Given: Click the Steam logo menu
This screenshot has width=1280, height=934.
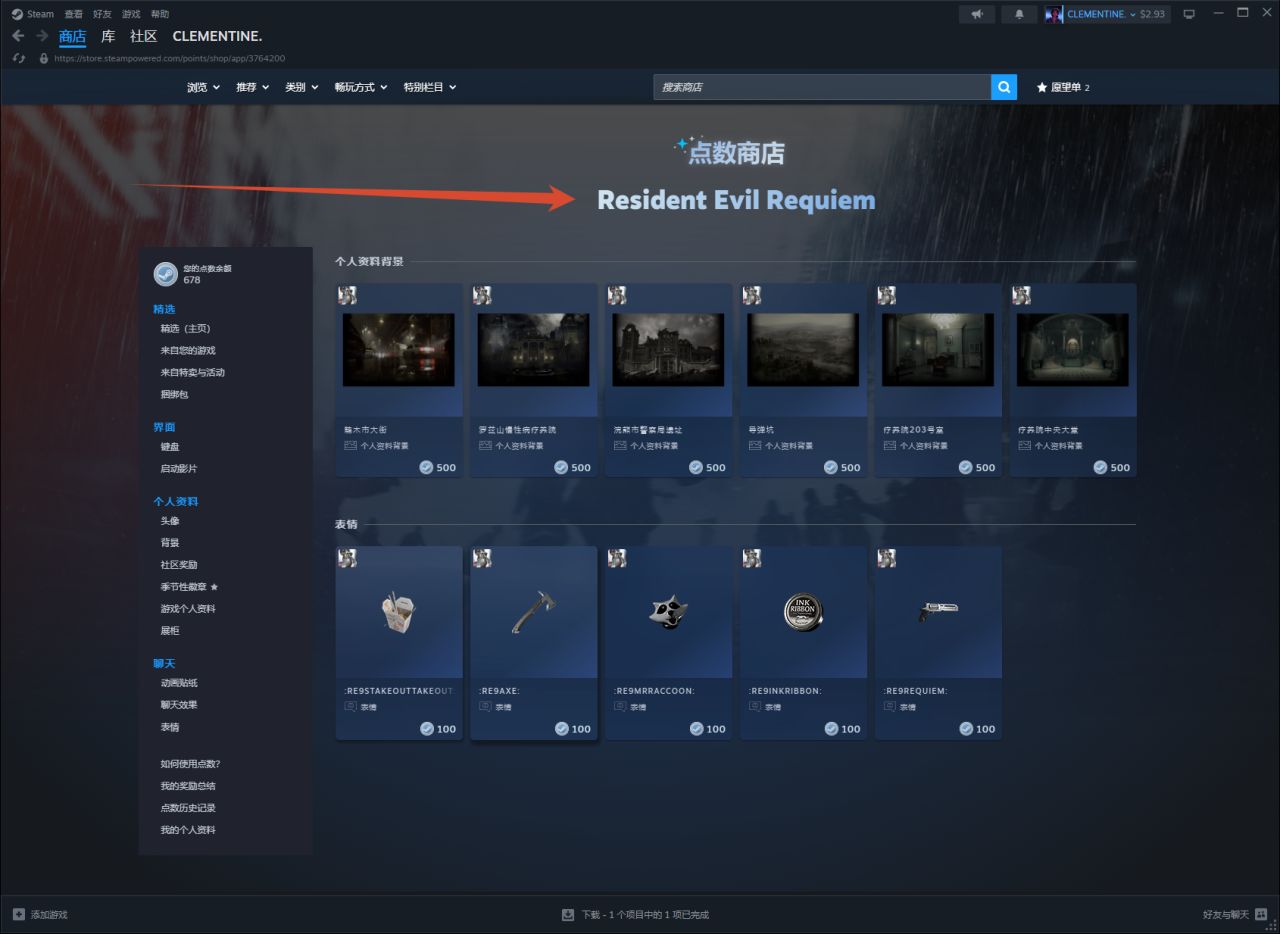Looking at the screenshot, I should click(x=33, y=14).
